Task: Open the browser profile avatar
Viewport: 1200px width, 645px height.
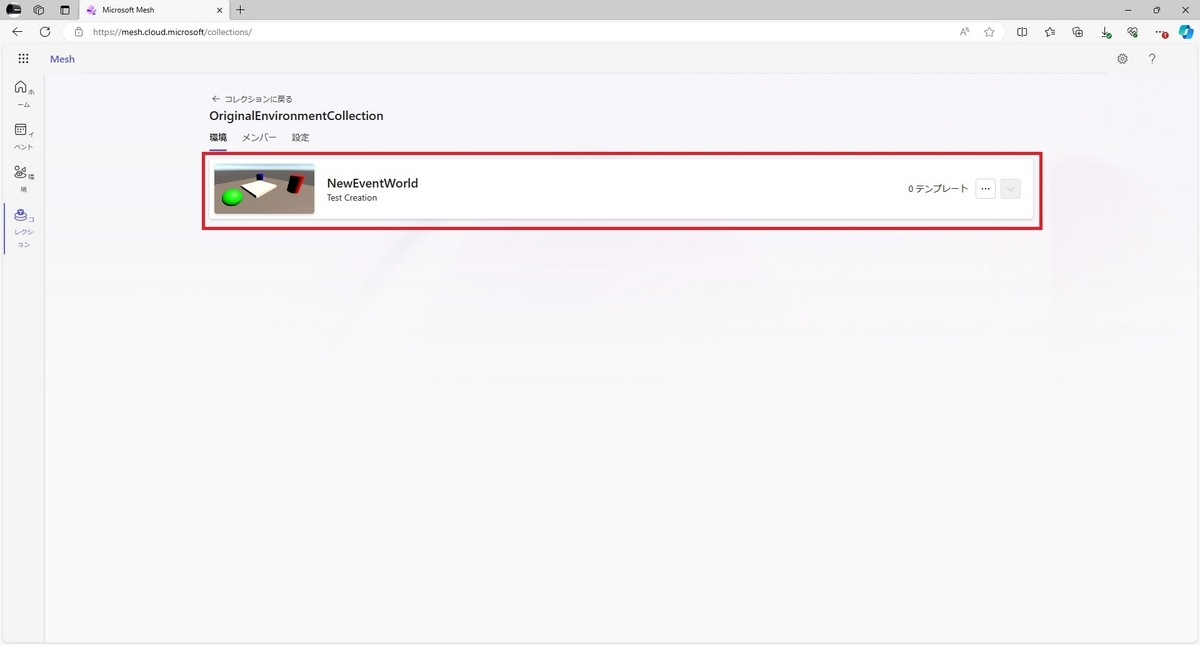Action: pos(14,9)
